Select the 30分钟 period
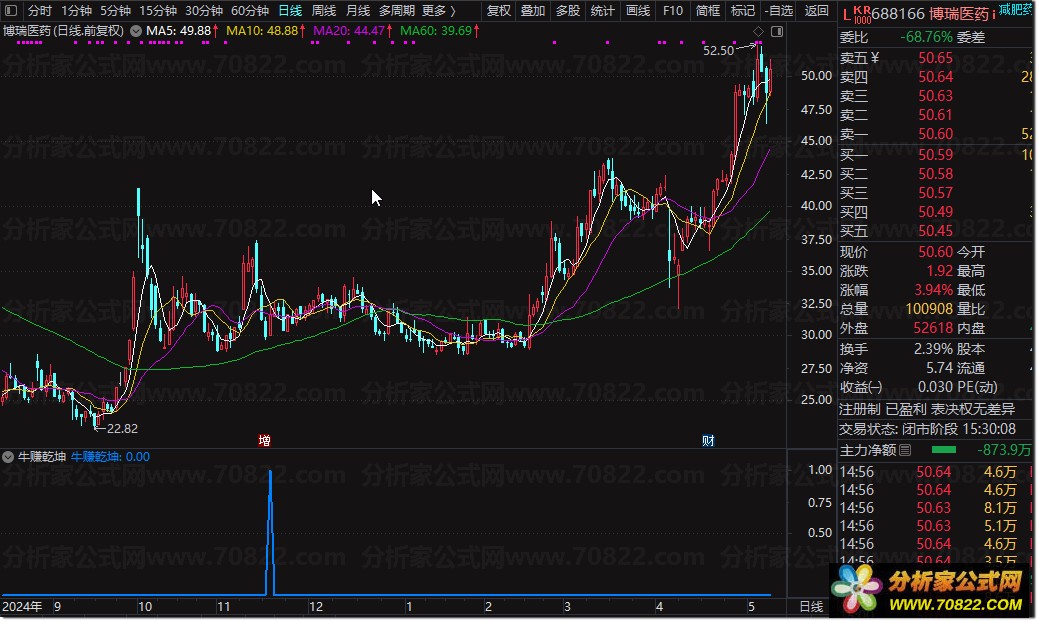 pyautogui.click(x=203, y=11)
